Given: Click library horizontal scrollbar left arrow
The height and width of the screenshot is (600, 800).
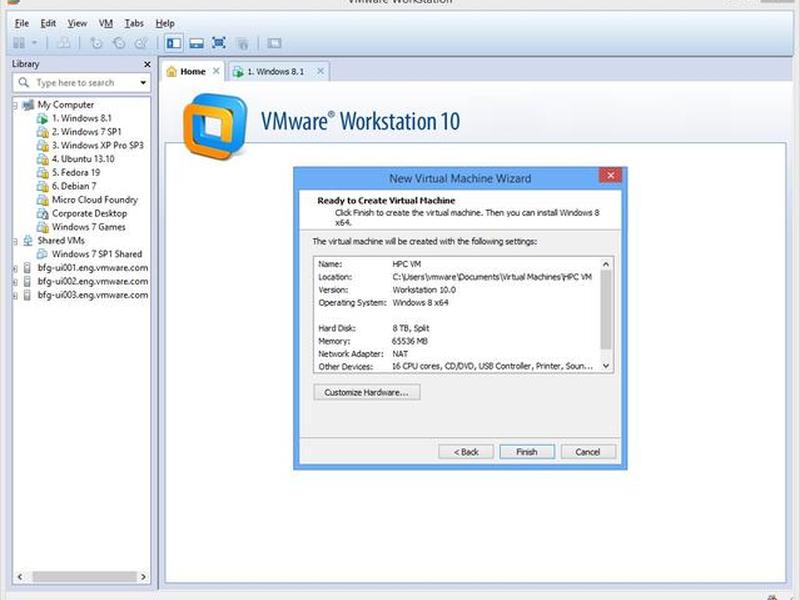Looking at the screenshot, I should pos(20,577).
